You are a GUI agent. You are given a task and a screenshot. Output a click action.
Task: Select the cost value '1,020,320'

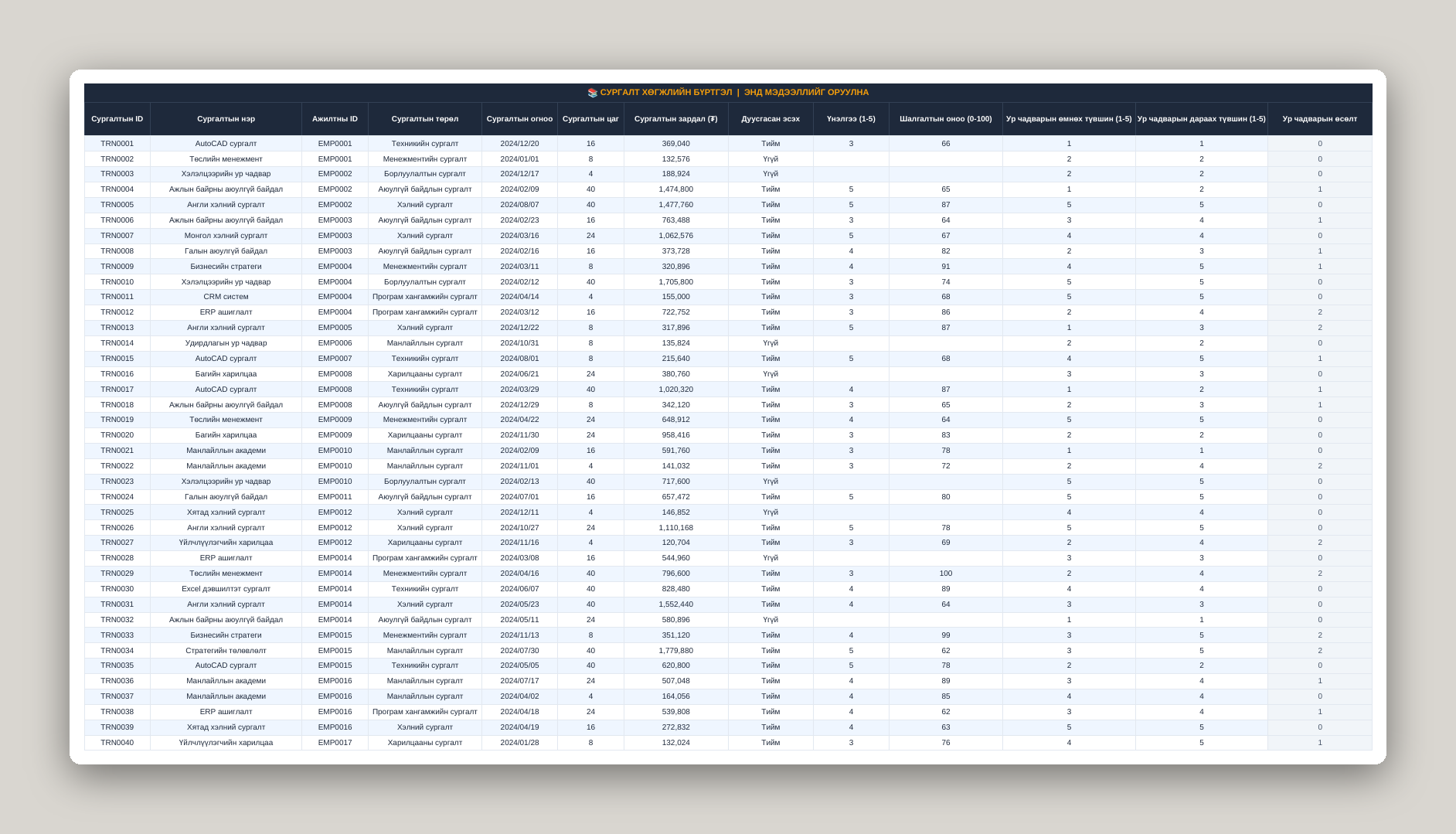[676, 390]
